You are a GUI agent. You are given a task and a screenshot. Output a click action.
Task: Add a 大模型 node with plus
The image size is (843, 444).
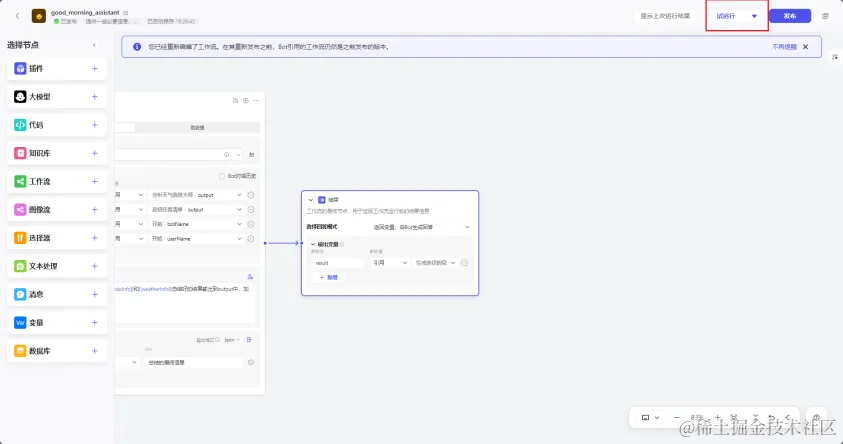tap(95, 97)
